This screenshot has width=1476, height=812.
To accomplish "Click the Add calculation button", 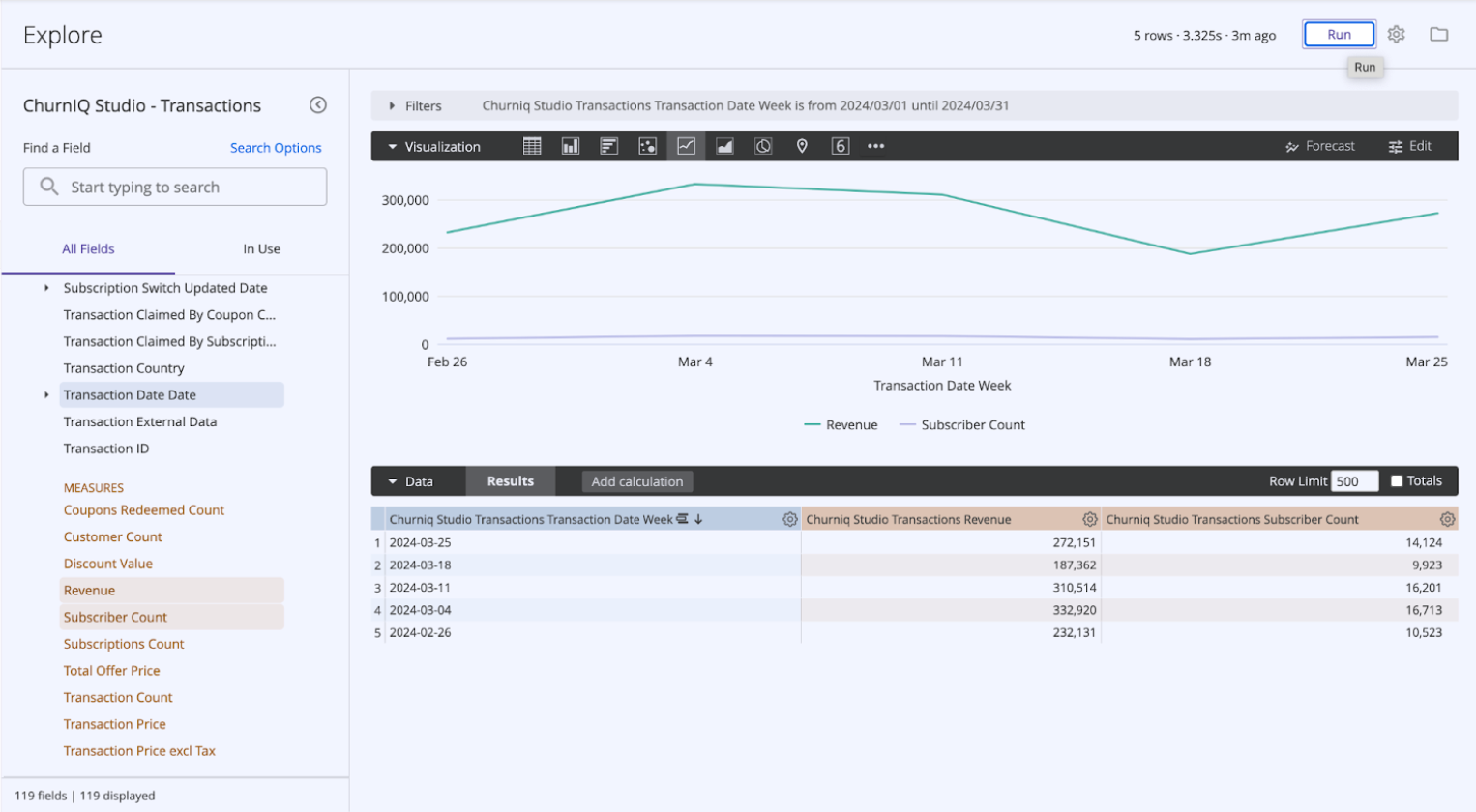I will tap(637, 481).
